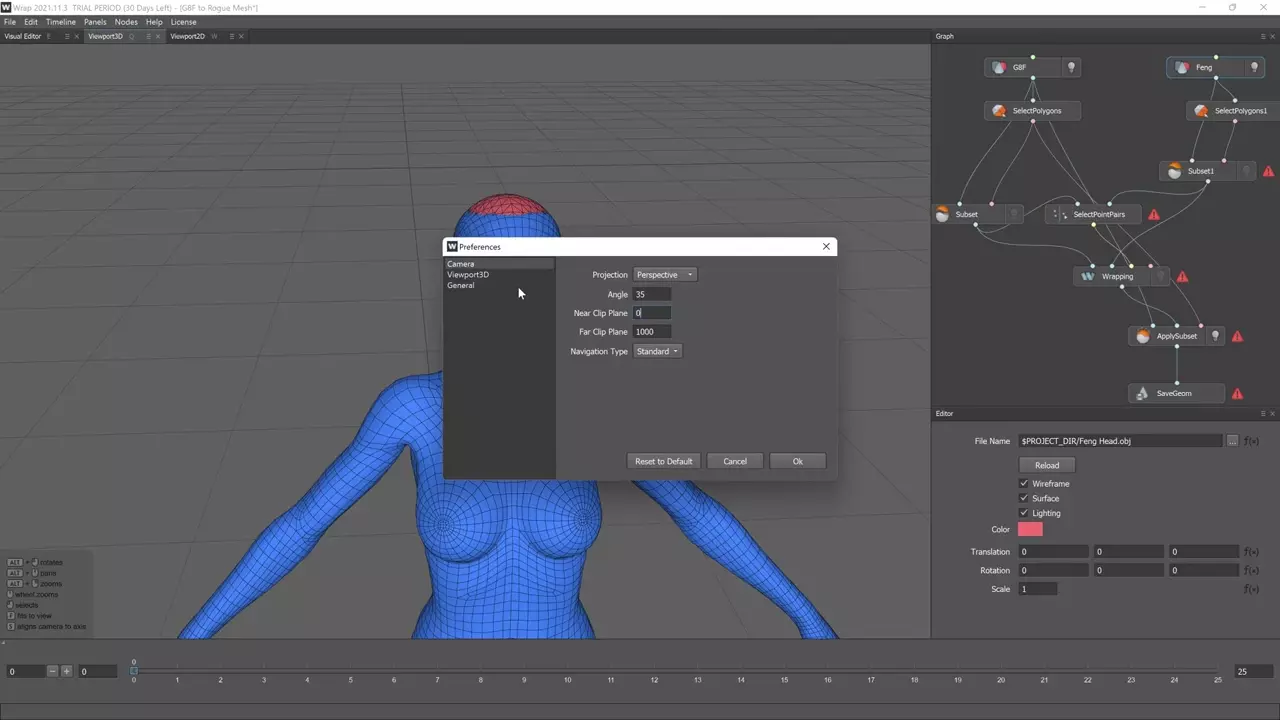Expand the Navigation Type dropdown
This screenshot has width=1280, height=720.
coord(658,352)
